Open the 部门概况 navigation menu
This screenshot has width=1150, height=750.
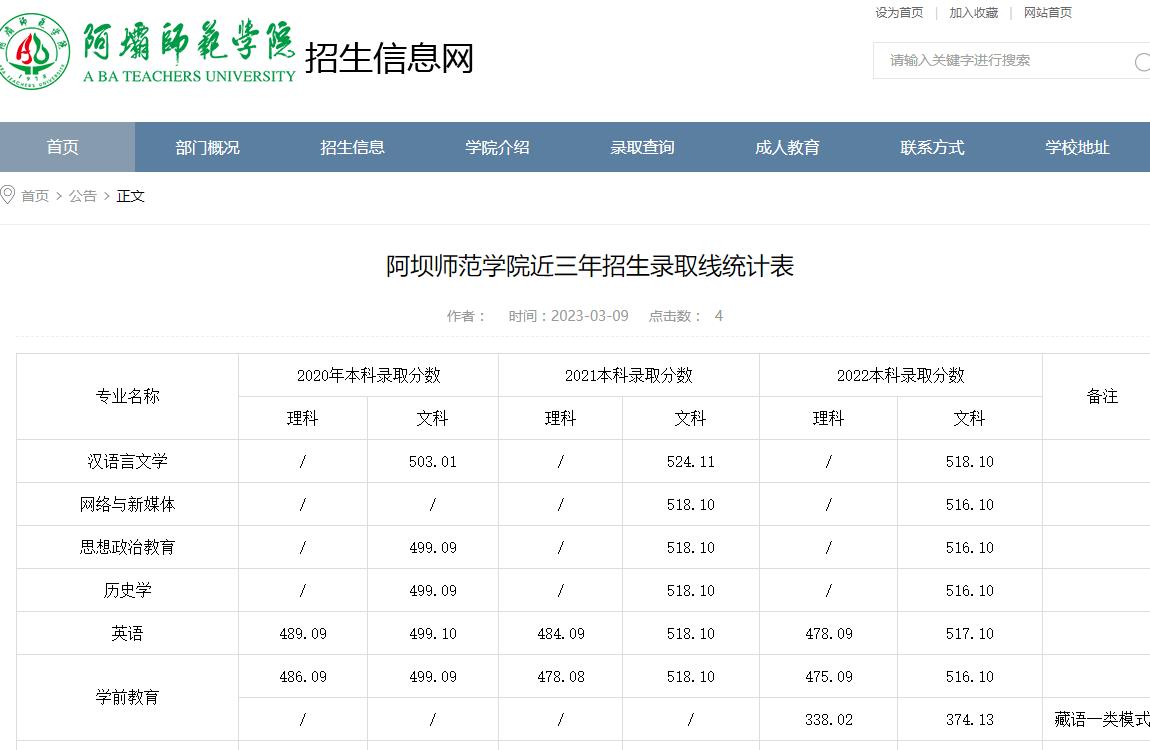click(x=208, y=147)
